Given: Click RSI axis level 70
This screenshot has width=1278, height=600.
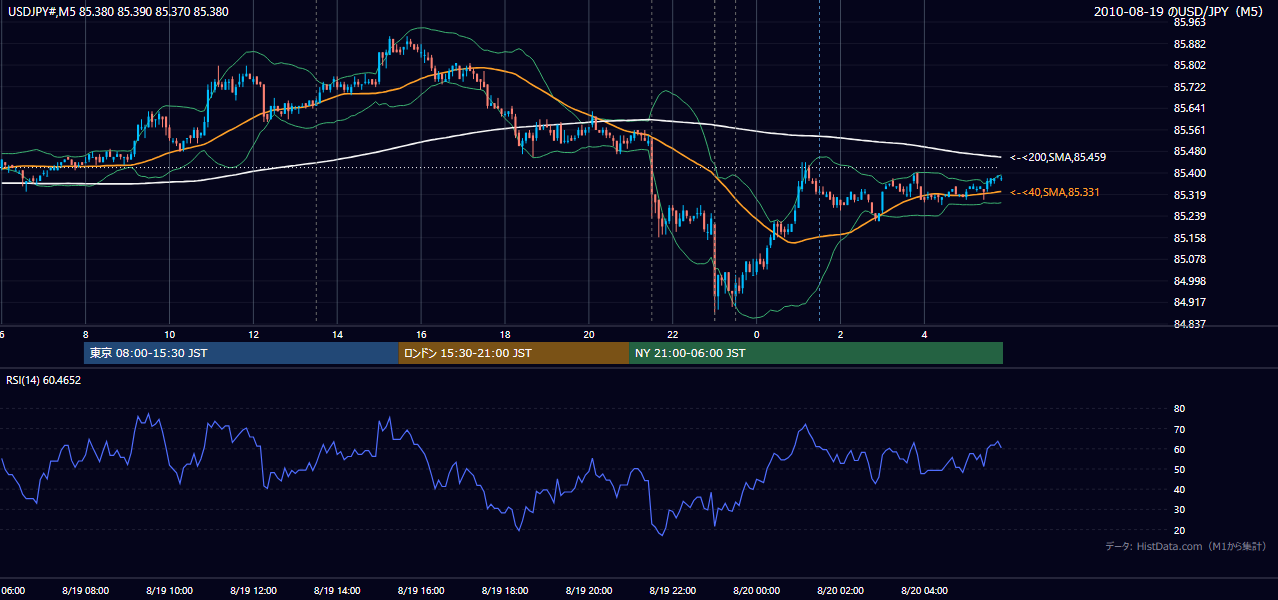Looking at the screenshot, I should (1179, 429).
